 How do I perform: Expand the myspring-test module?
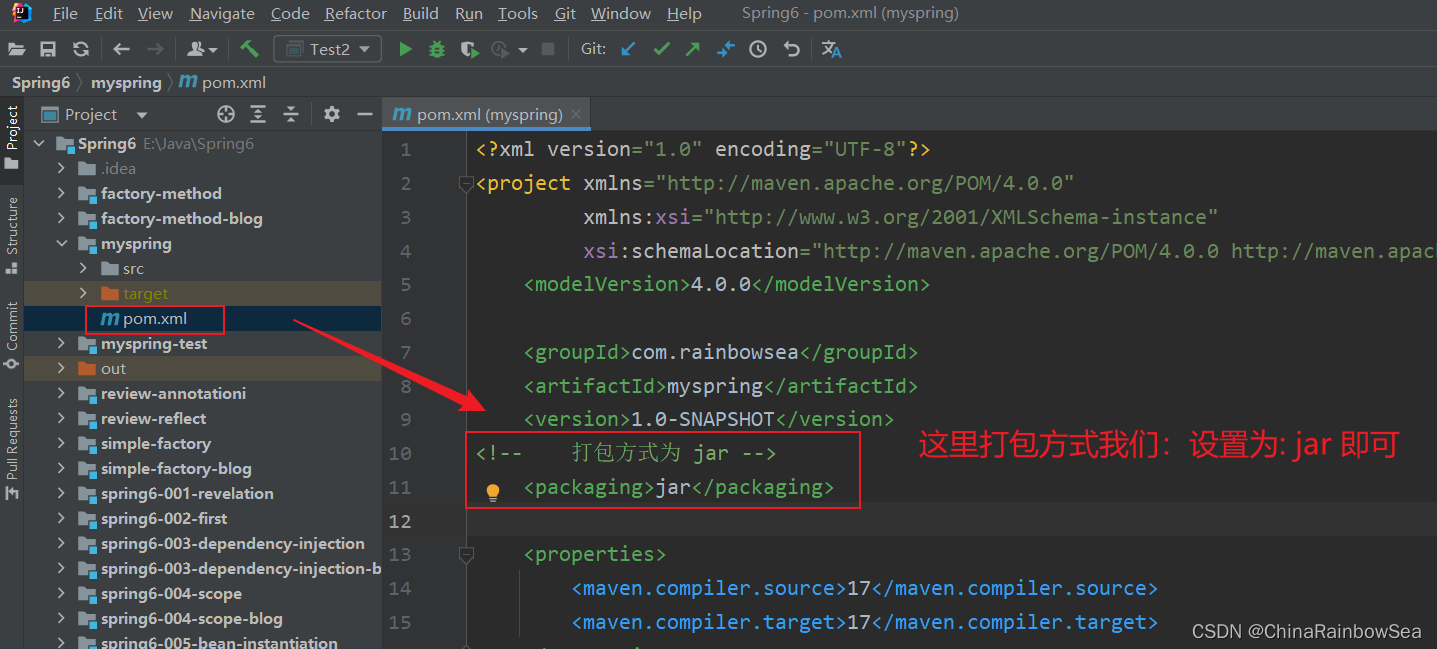[x=62, y=344]
